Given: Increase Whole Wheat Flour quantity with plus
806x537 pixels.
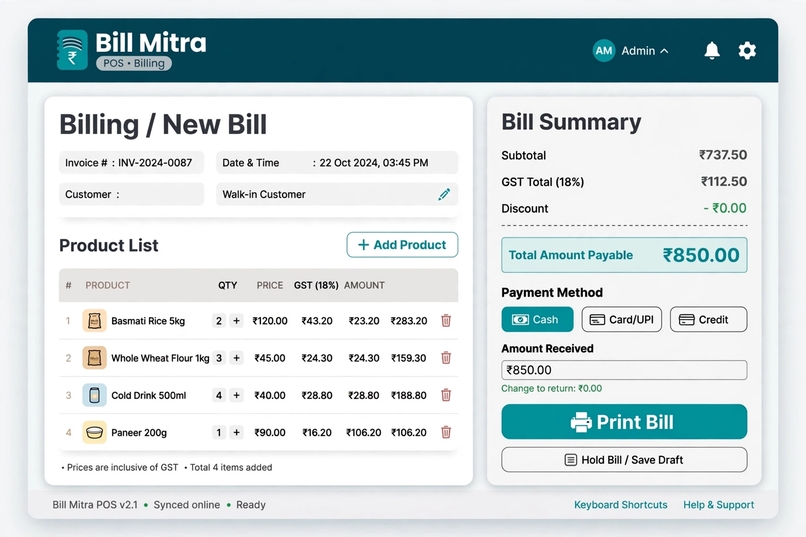Looking at the screenshot, I should [236, 358].
